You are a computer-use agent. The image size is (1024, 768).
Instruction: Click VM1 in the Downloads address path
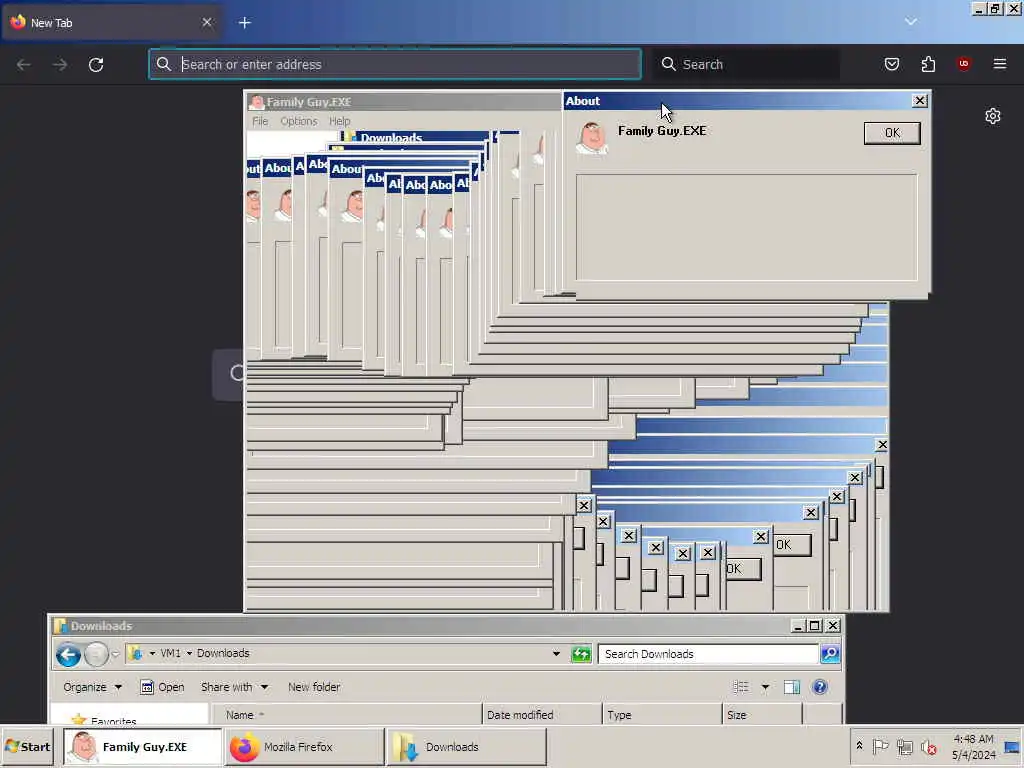click(170, 653)
